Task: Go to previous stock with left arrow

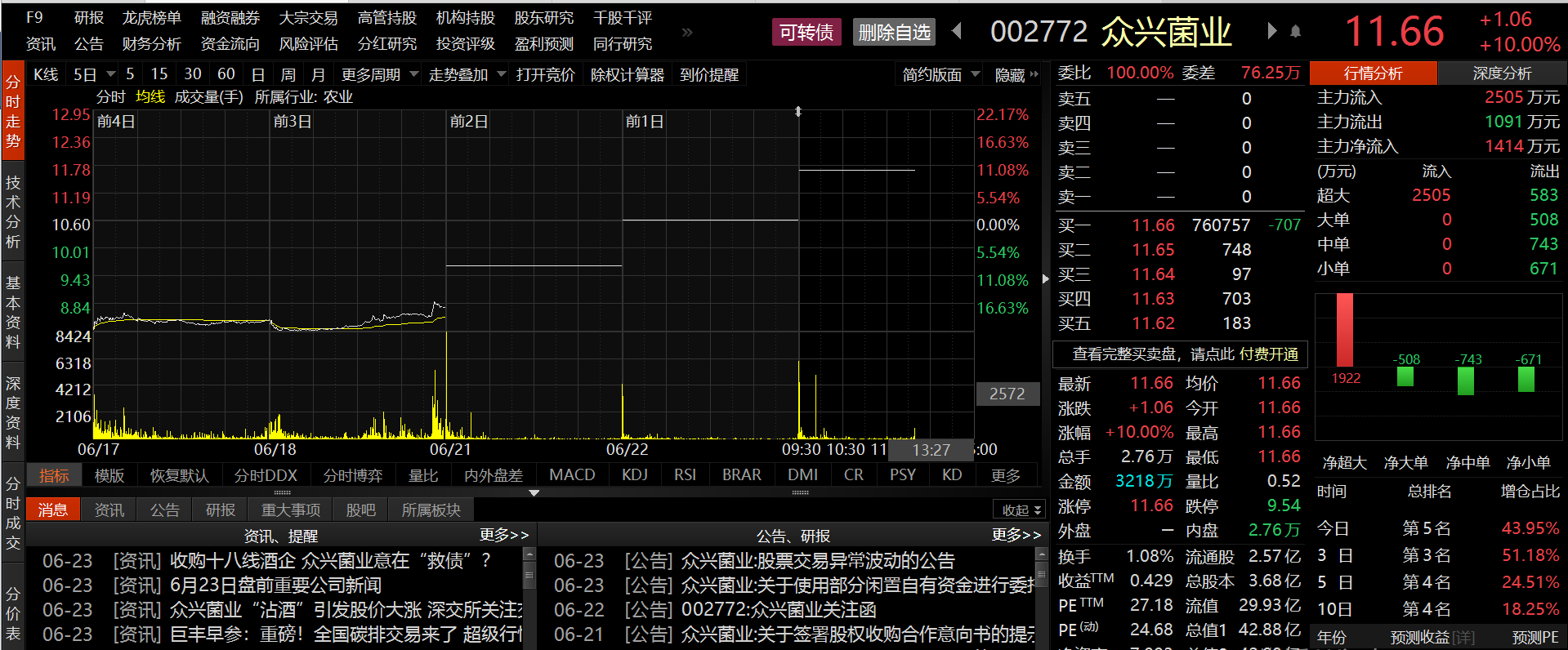Action: (x=957, y=31)
